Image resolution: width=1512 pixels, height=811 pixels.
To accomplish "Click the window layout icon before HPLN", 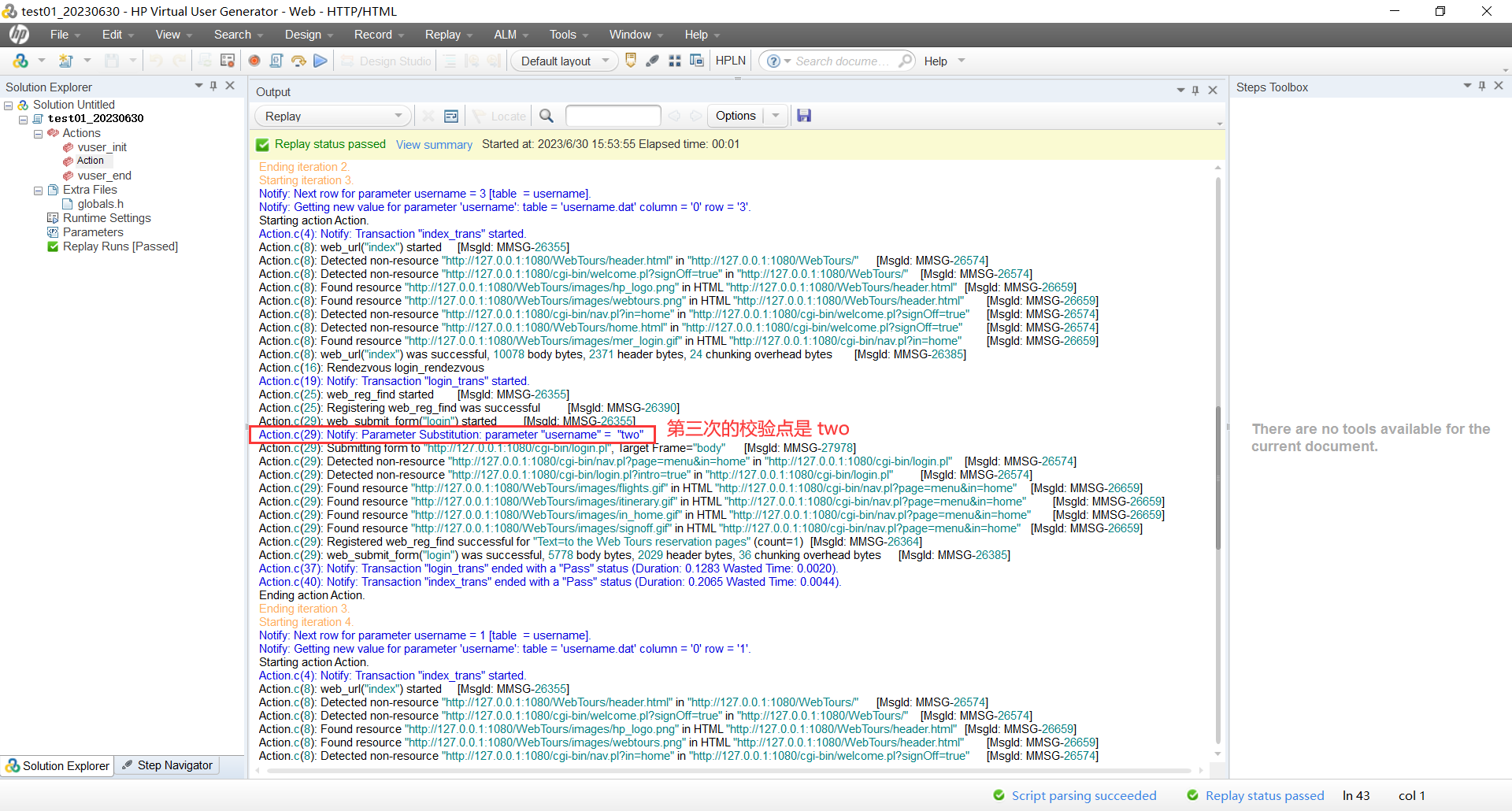I will point(697,61).
